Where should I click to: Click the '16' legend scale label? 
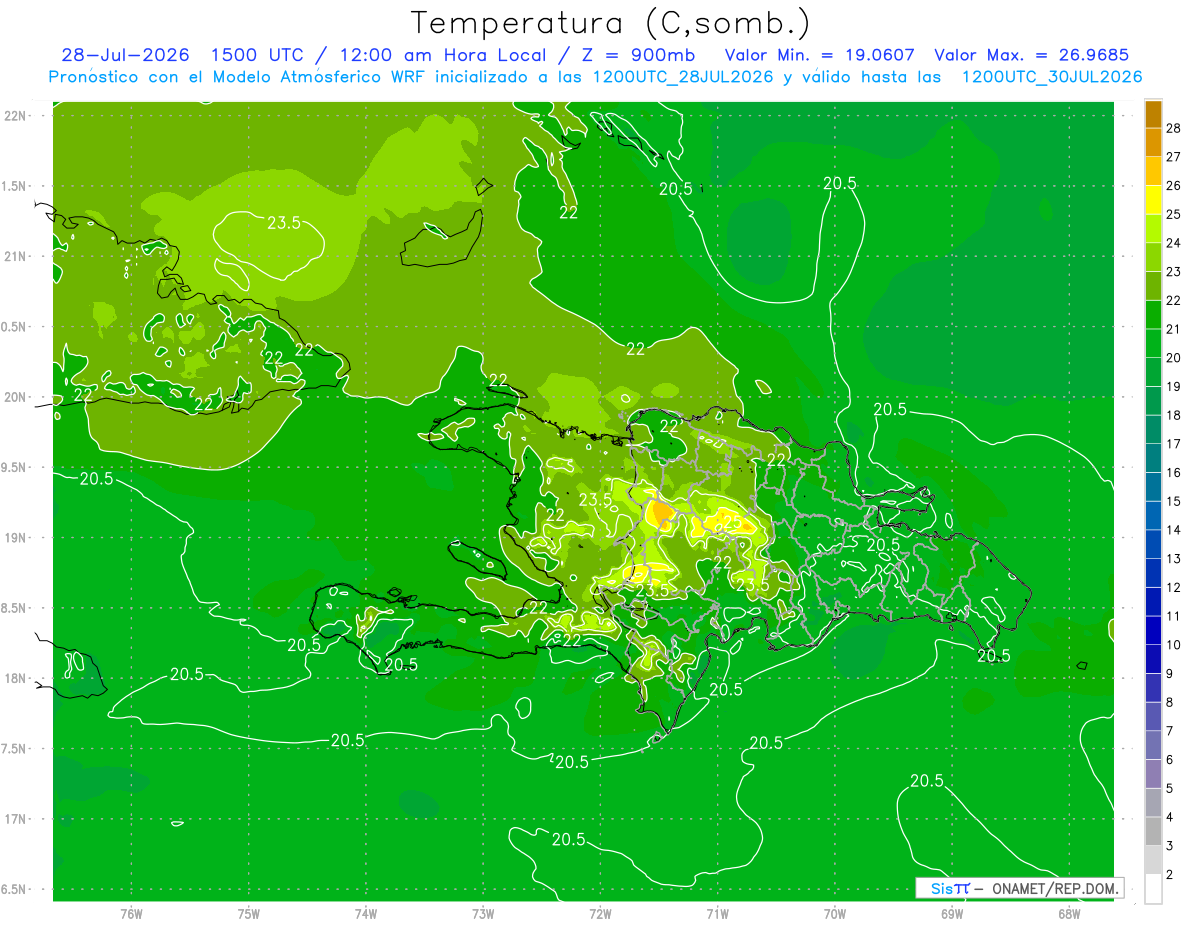pos(1174,472)
